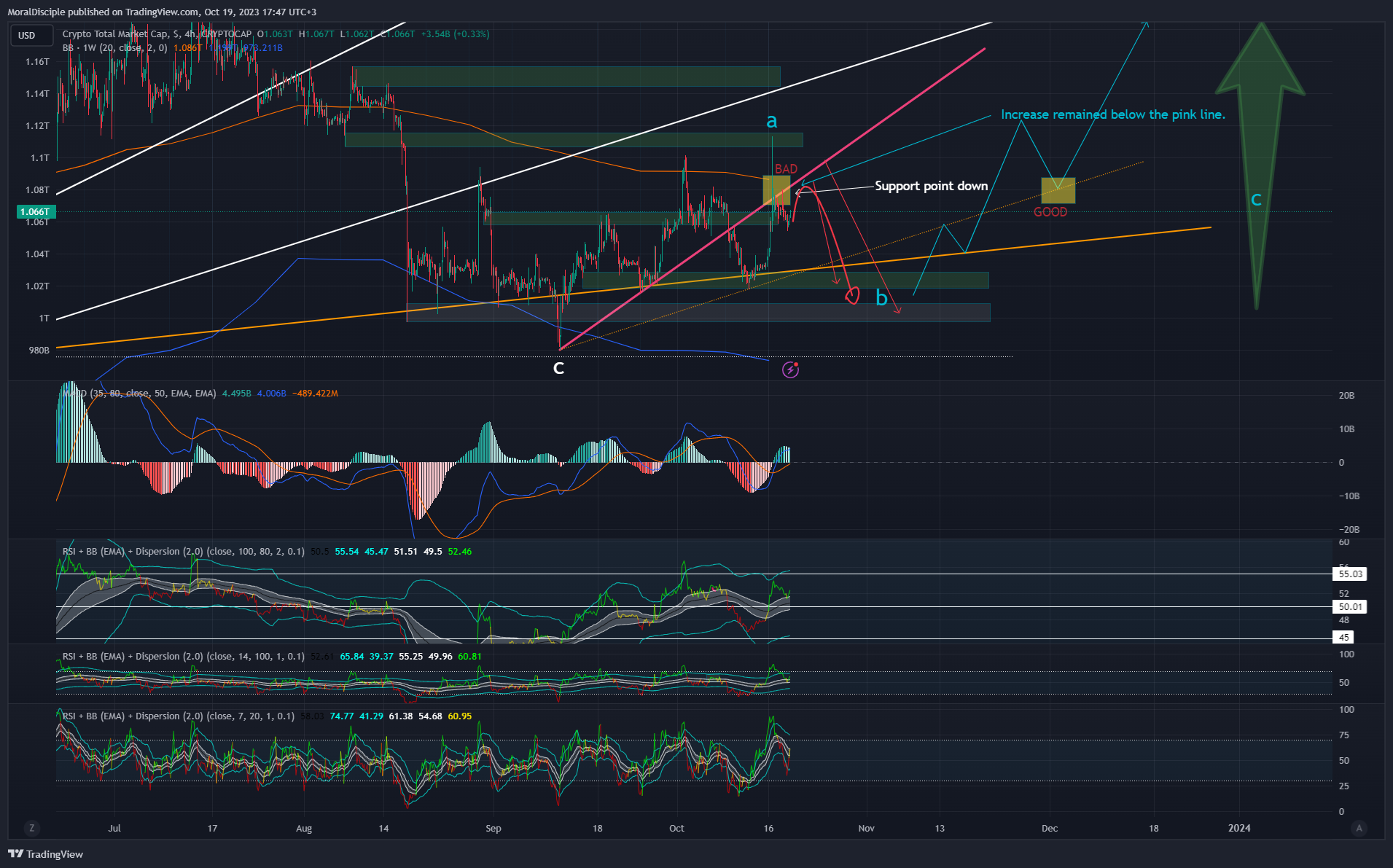The image size is (1393, 868).
Task: Click the 1.16T price axis label
Action: [37, 62]
